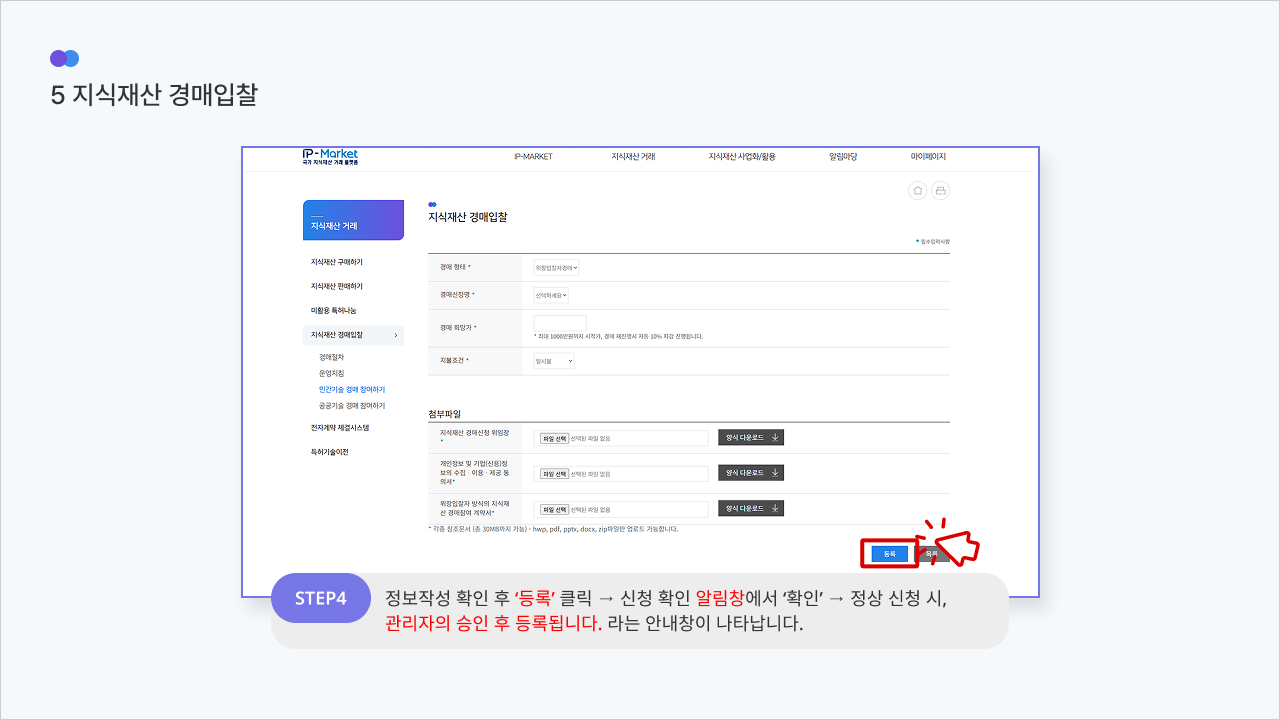Open the 경매신청명 dropdown

tap(551, 296)
